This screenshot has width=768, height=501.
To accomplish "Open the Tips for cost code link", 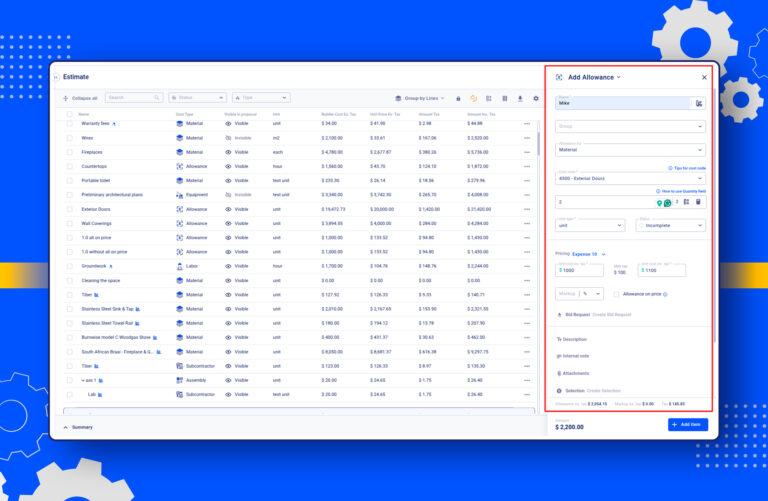I will [688, 168].
